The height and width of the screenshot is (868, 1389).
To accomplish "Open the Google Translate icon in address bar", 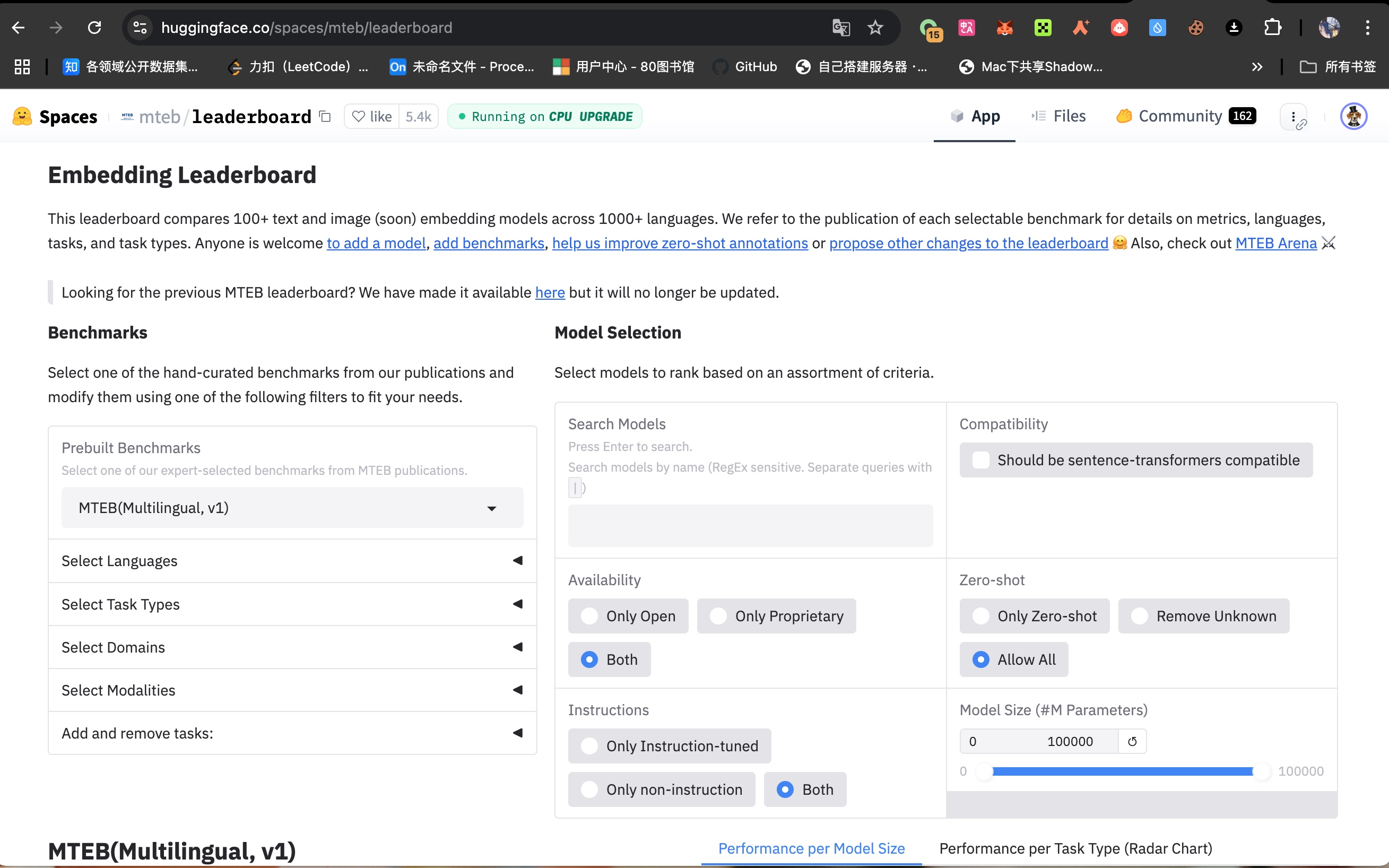I will (841, 28).
